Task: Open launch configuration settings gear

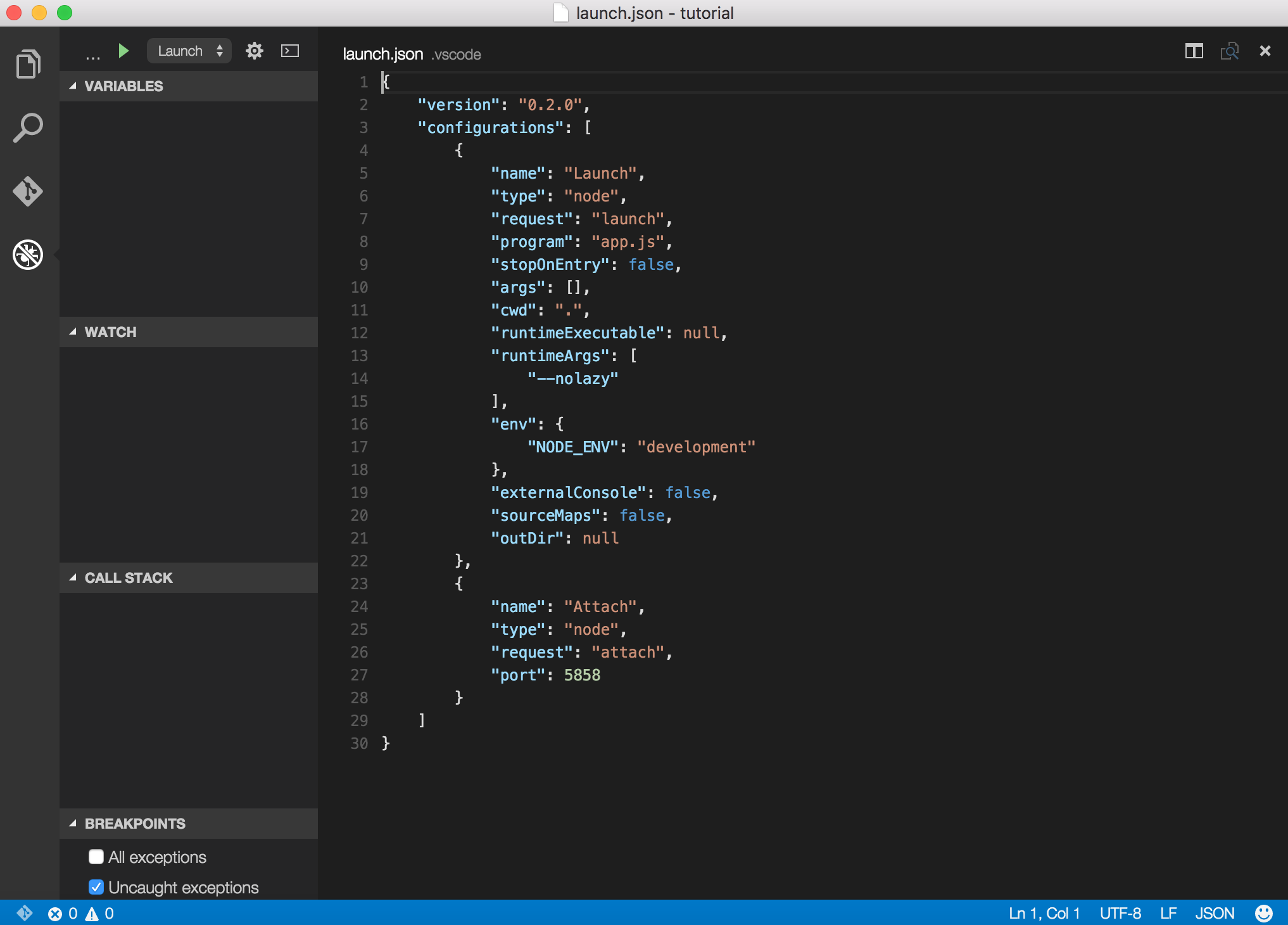Action: [255, 51]
